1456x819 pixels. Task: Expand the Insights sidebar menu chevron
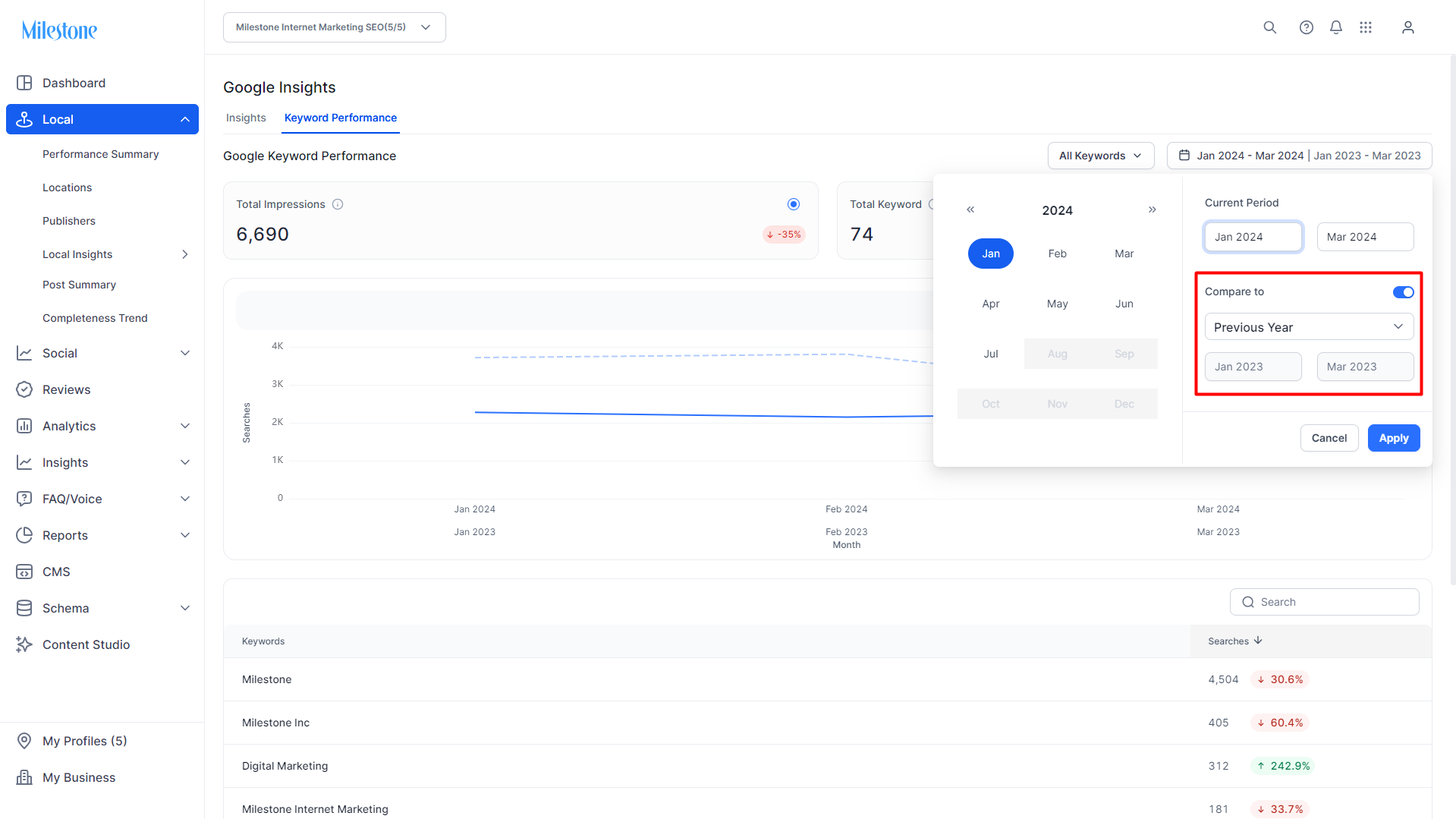click(x=185, y=462)
